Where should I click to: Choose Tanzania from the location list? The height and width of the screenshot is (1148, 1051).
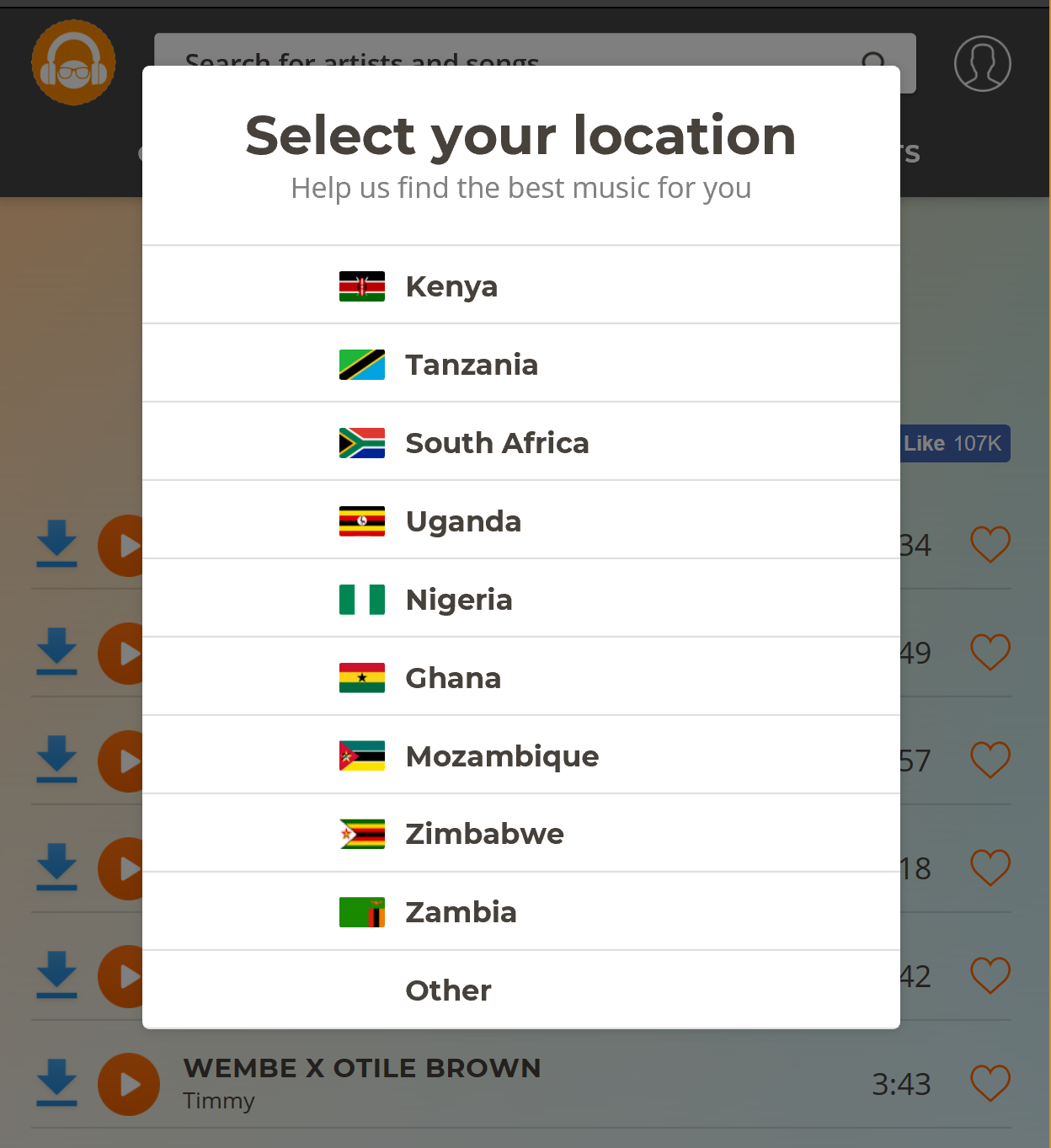(x=521, y=364)
